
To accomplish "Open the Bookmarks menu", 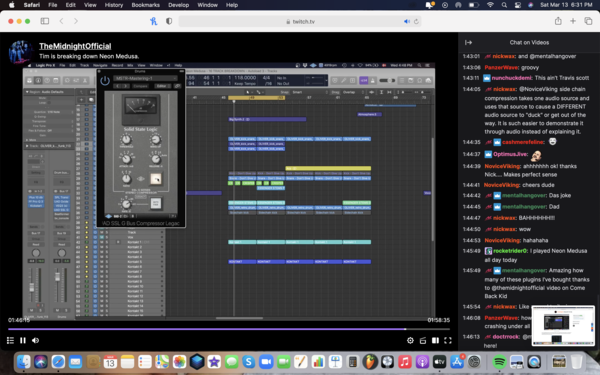I will [145, 5].
